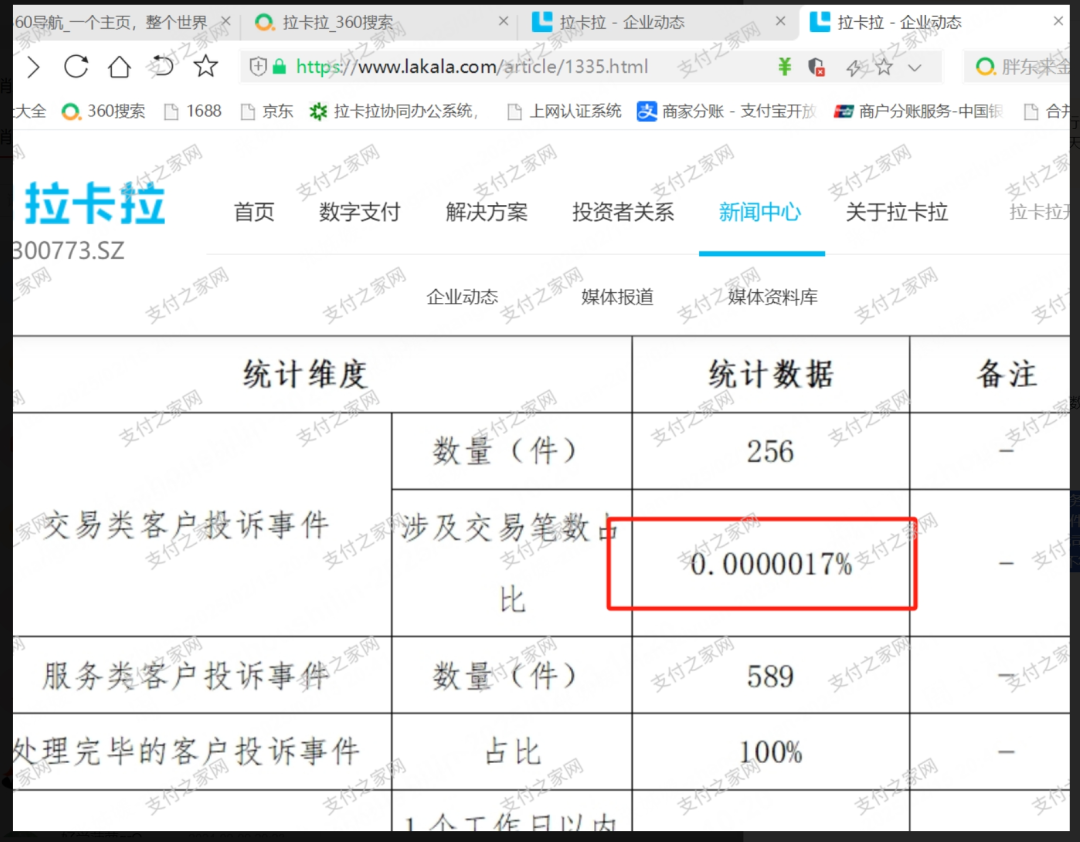The image size is (1080, 842).
Task: Click the shield icon in address bar
Action: 258,66
